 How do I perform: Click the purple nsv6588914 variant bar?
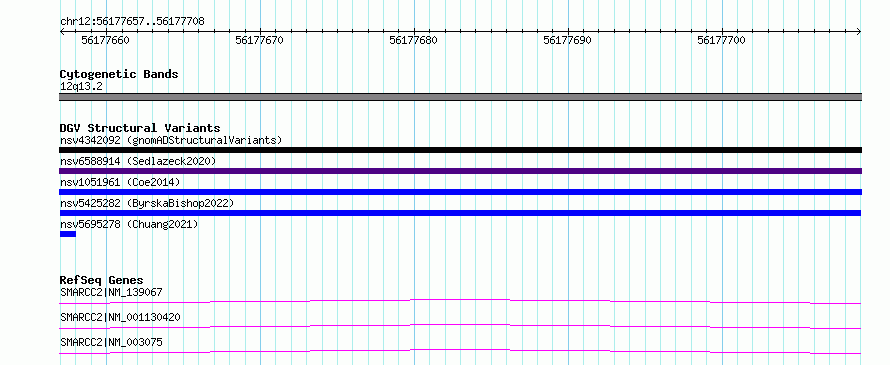coord(460,171)
